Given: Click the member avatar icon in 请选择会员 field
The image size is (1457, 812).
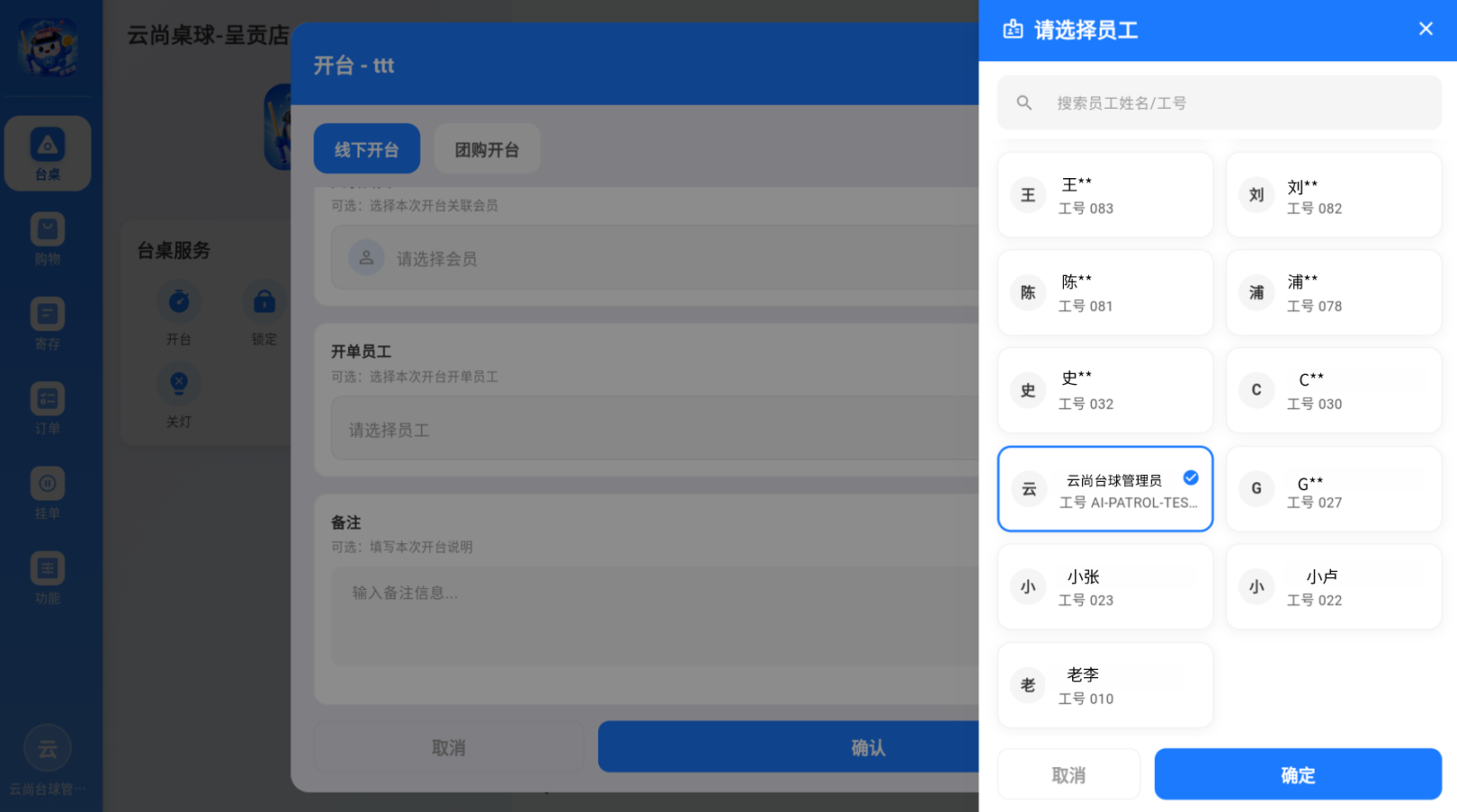Looking at the screenshot, I should tap(366, 258).
